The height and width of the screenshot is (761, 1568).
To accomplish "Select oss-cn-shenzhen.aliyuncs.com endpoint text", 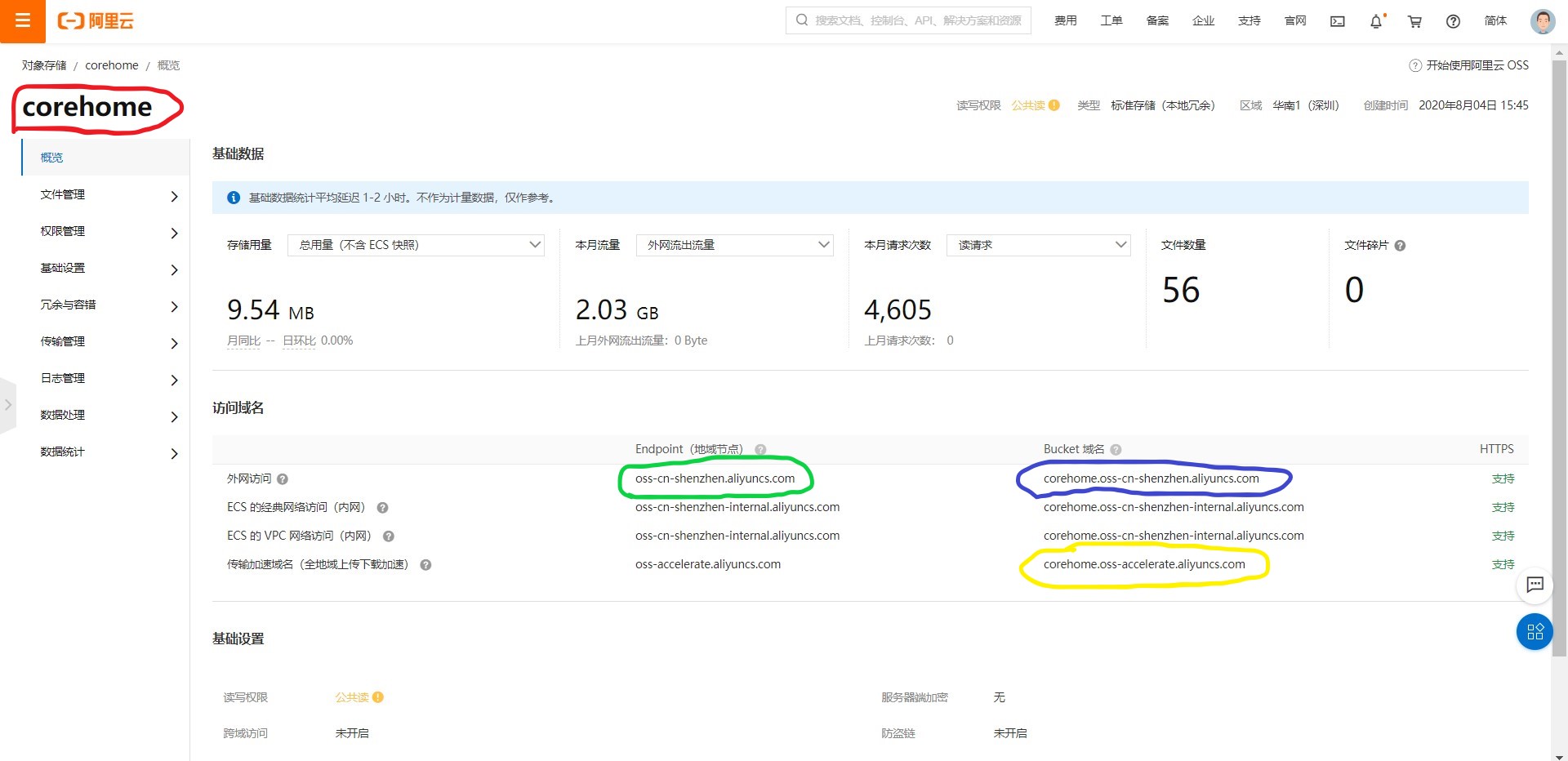I will click(715, 479).
